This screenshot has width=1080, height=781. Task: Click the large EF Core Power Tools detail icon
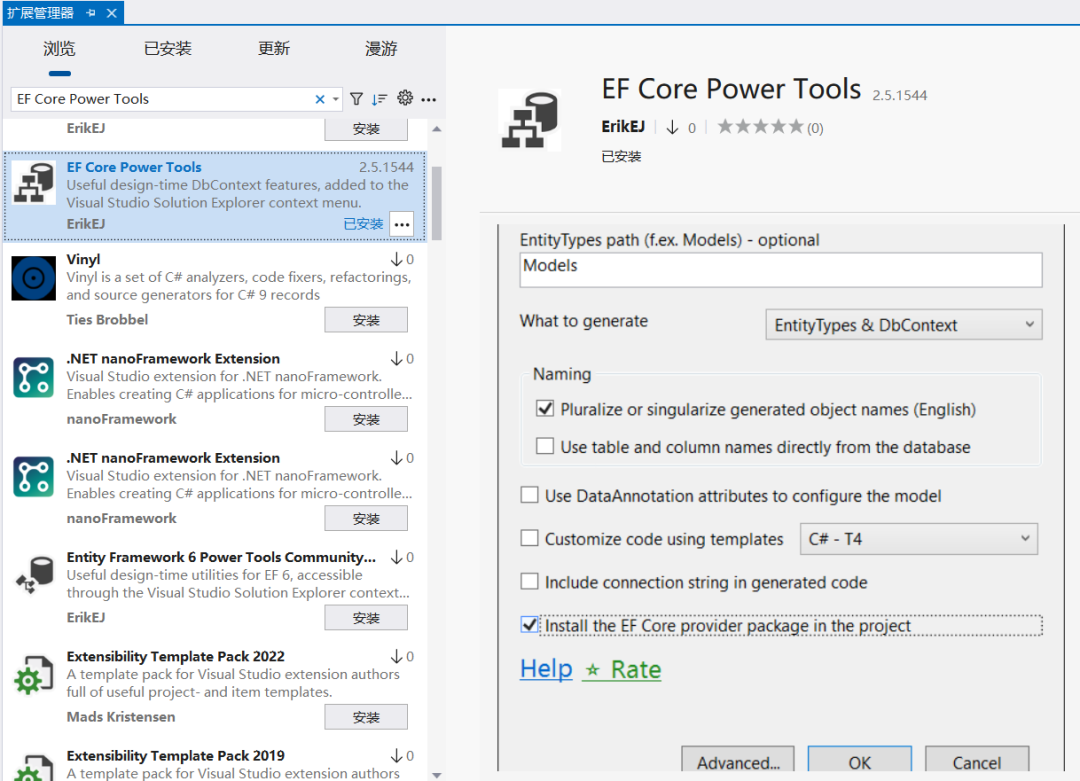(x=529, y=120)
